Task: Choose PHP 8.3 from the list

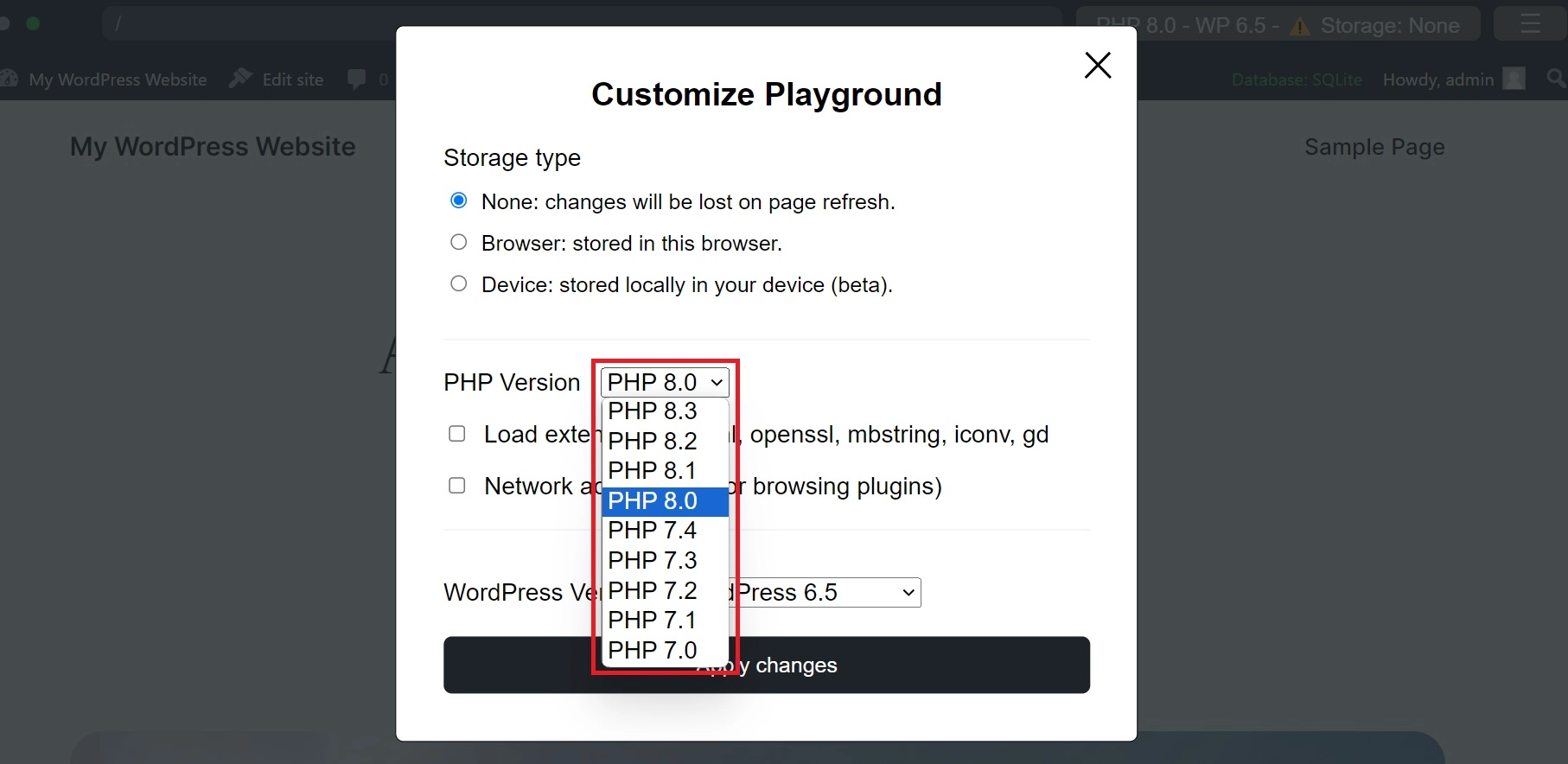Action: 665,411
